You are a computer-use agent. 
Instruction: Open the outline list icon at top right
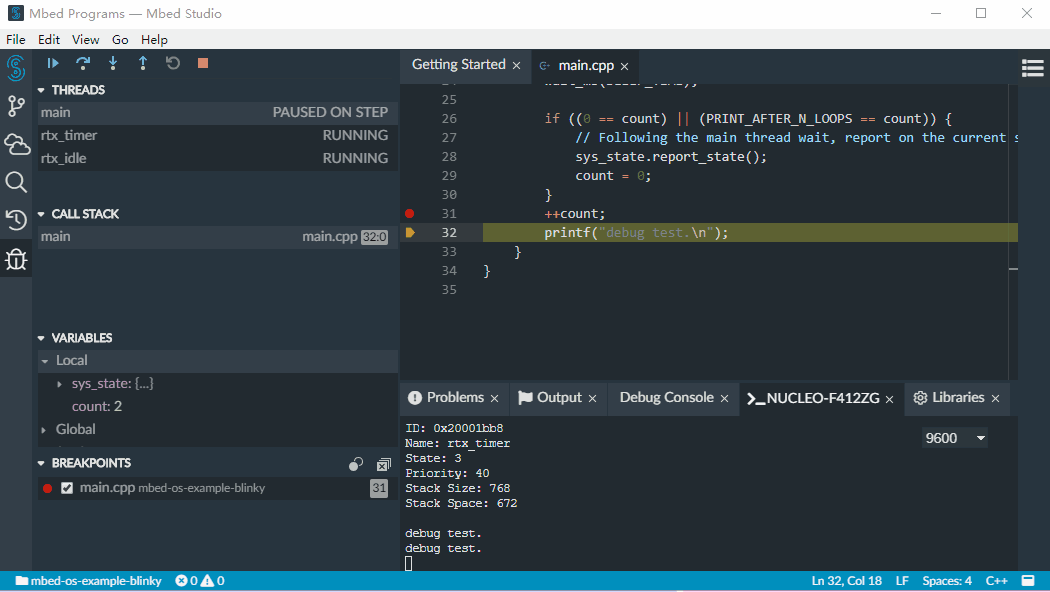point(1032,68)
